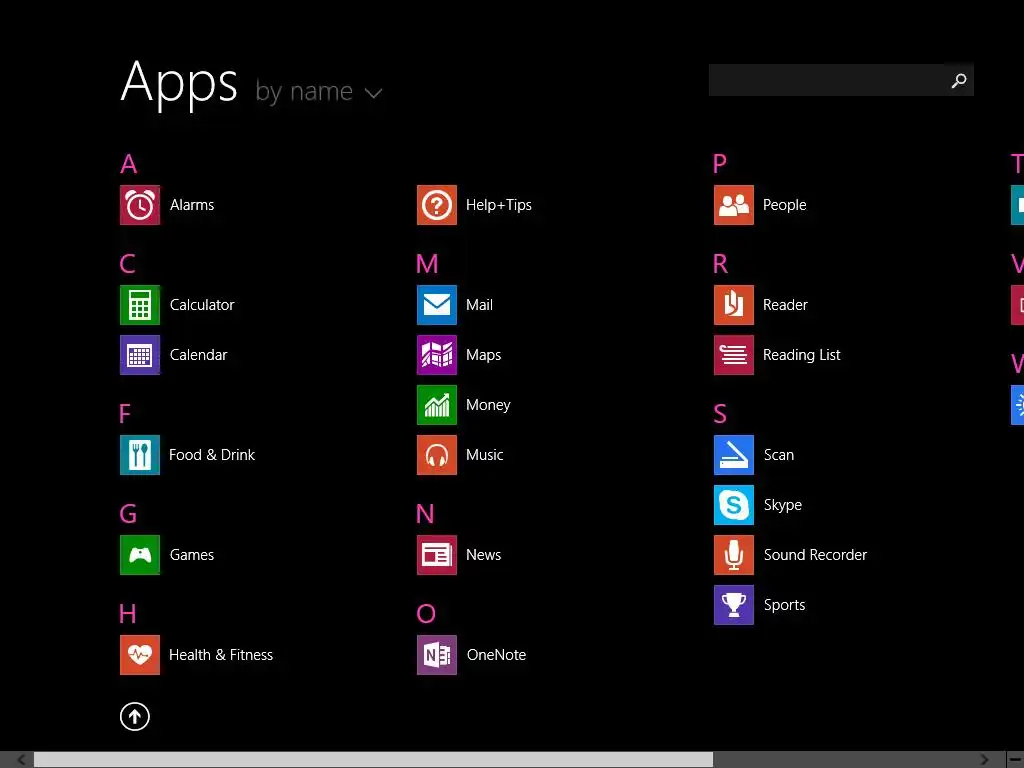The image size is (1024, 768).
Task: Click the letter O group header
Action: tap(426, 614)
